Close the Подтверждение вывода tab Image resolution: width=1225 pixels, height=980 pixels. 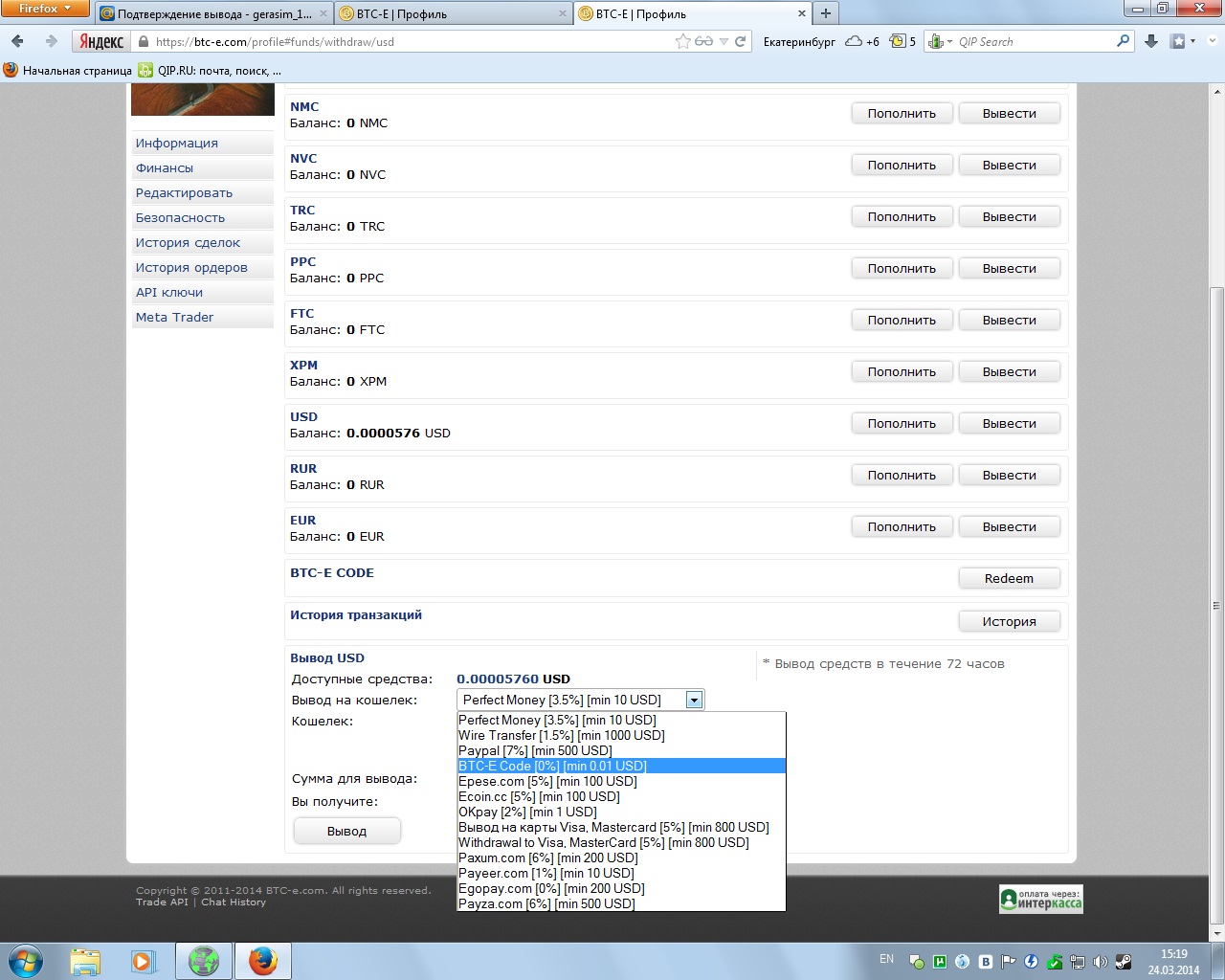tap(323, 13)
